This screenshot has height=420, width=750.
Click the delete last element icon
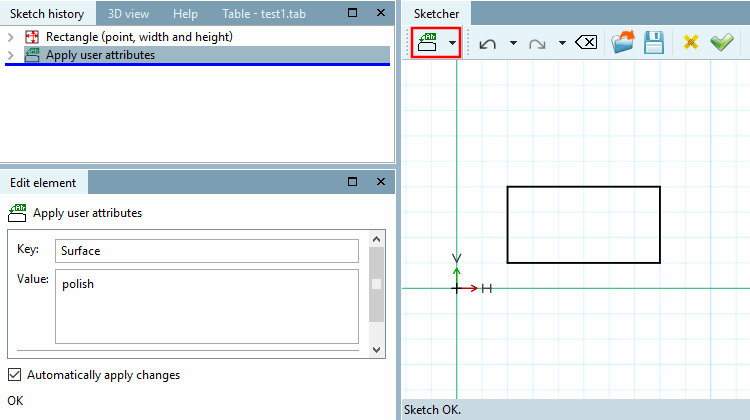tap(586, 43)
